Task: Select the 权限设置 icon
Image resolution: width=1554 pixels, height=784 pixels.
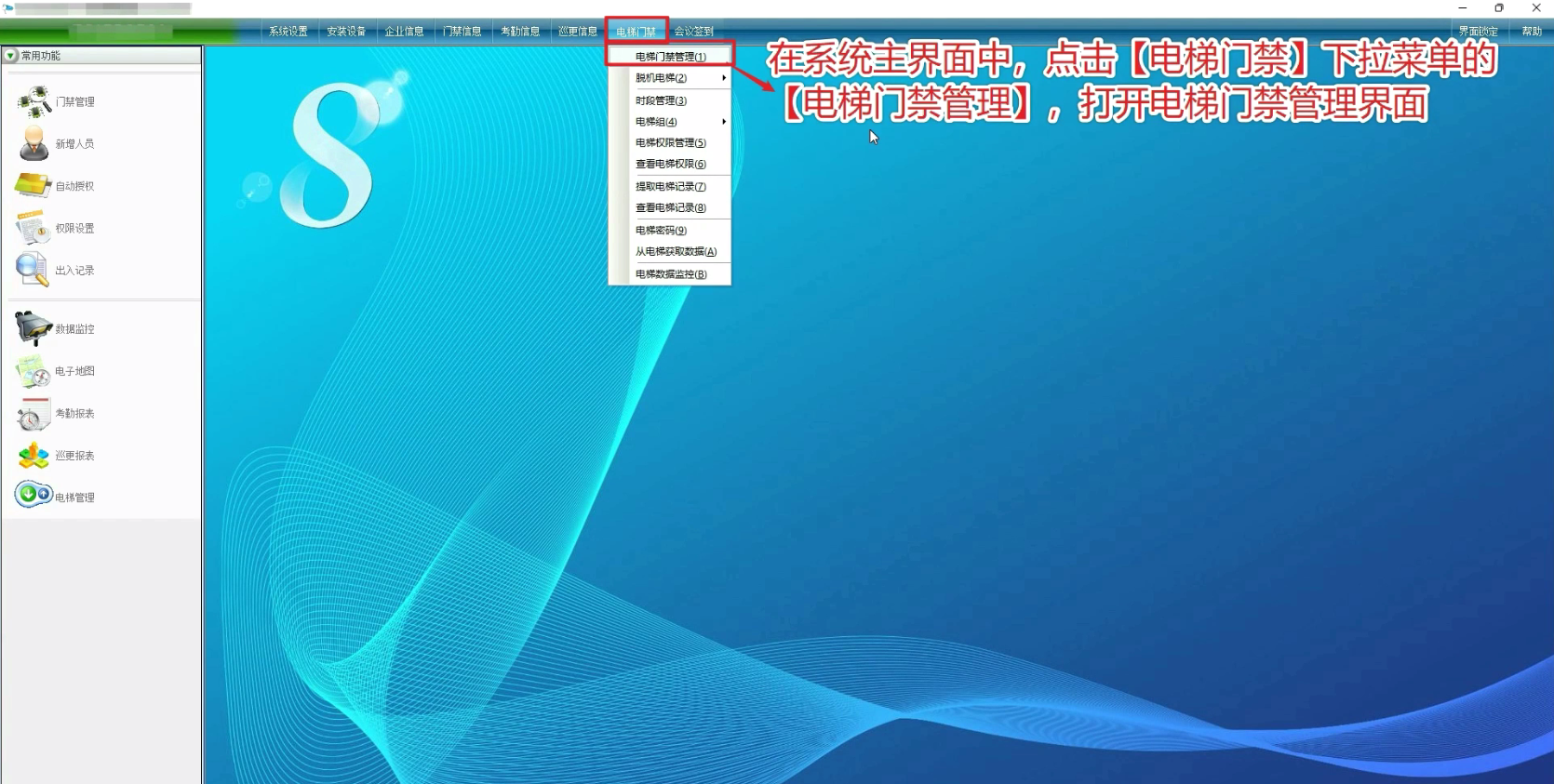Action: [33, 228]
